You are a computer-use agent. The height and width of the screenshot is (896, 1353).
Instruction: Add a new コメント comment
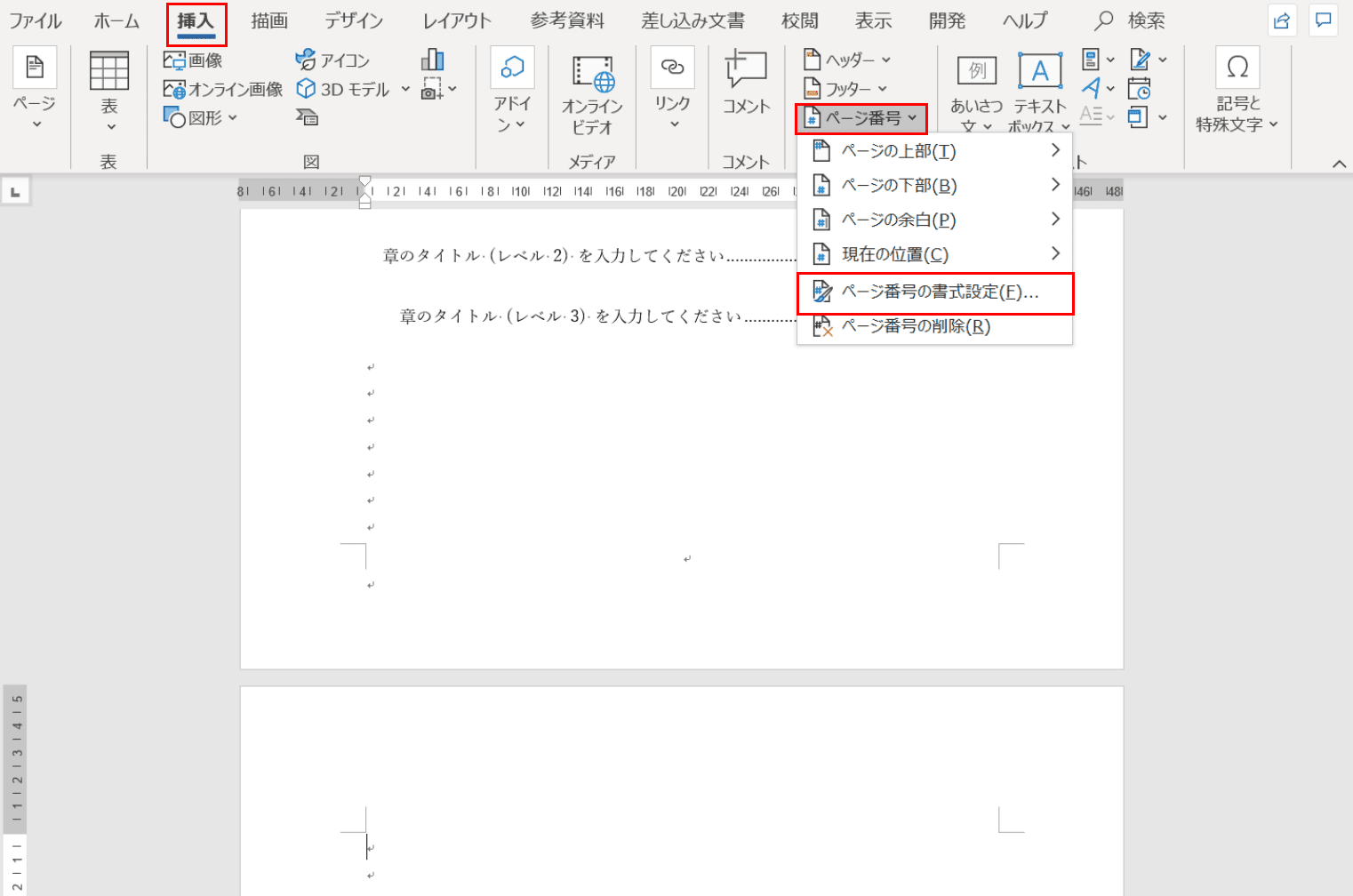pyautogui.click(x=746, y=83)
